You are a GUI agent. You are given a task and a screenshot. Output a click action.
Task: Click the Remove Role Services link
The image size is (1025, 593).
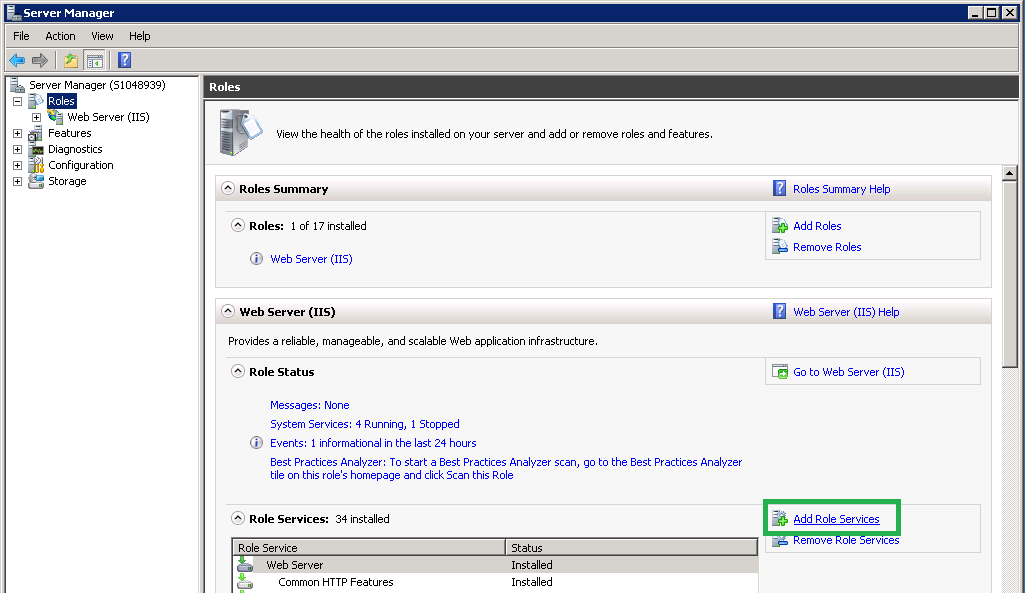click(846, 540)
